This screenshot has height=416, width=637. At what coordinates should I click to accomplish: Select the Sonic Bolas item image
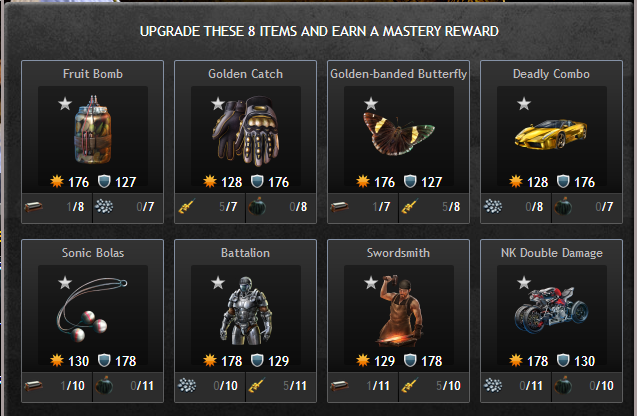[x=91, y=309]
